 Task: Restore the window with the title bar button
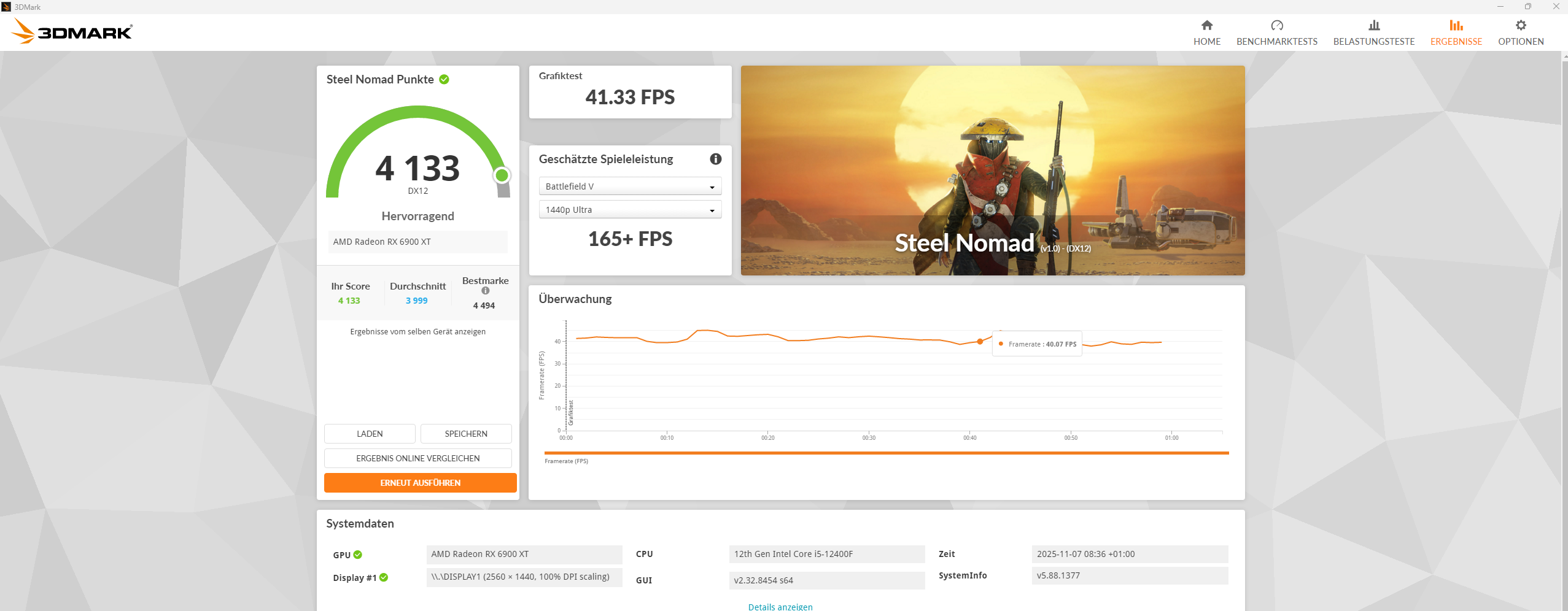point(1528,7)
